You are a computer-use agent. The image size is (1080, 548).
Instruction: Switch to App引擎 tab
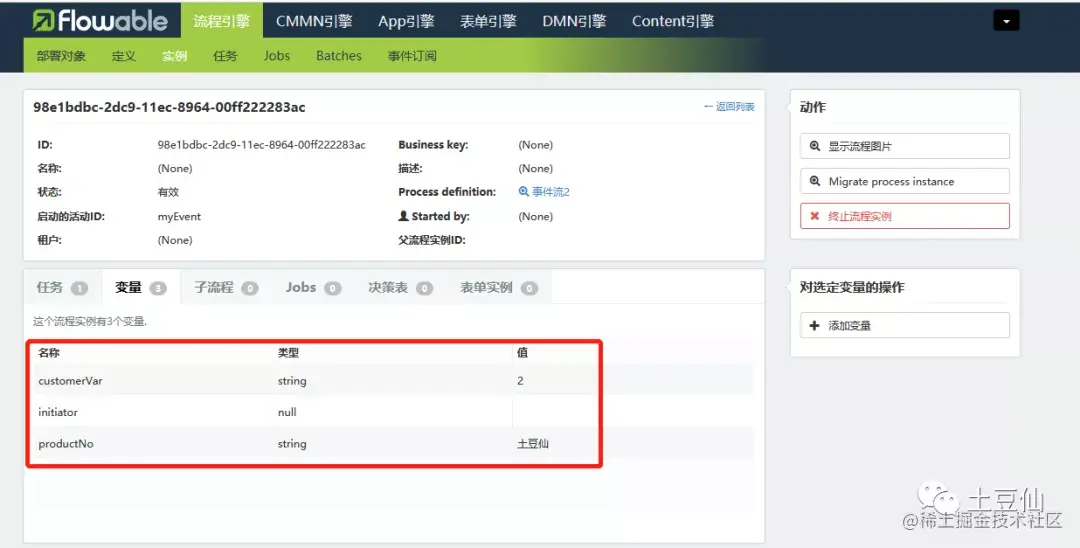point(406,21)
